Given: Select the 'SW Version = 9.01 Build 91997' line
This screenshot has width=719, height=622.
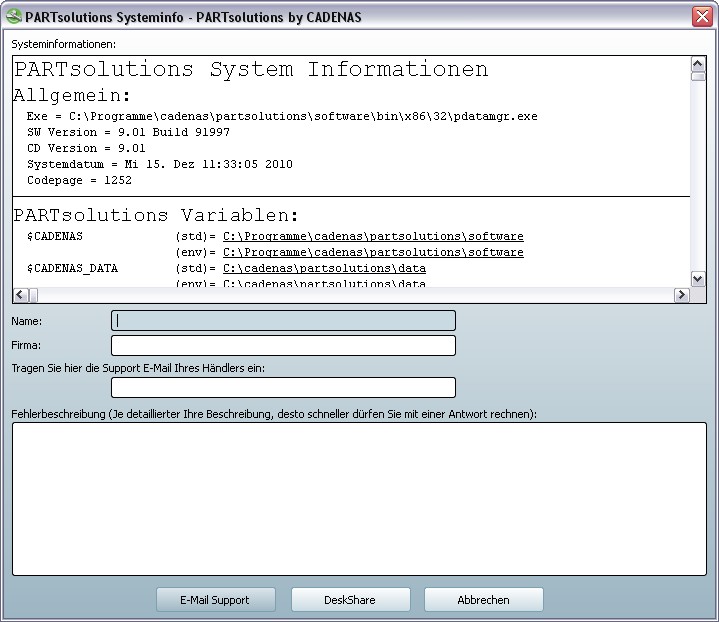Looking at the screenshot, I should [128, 132].
